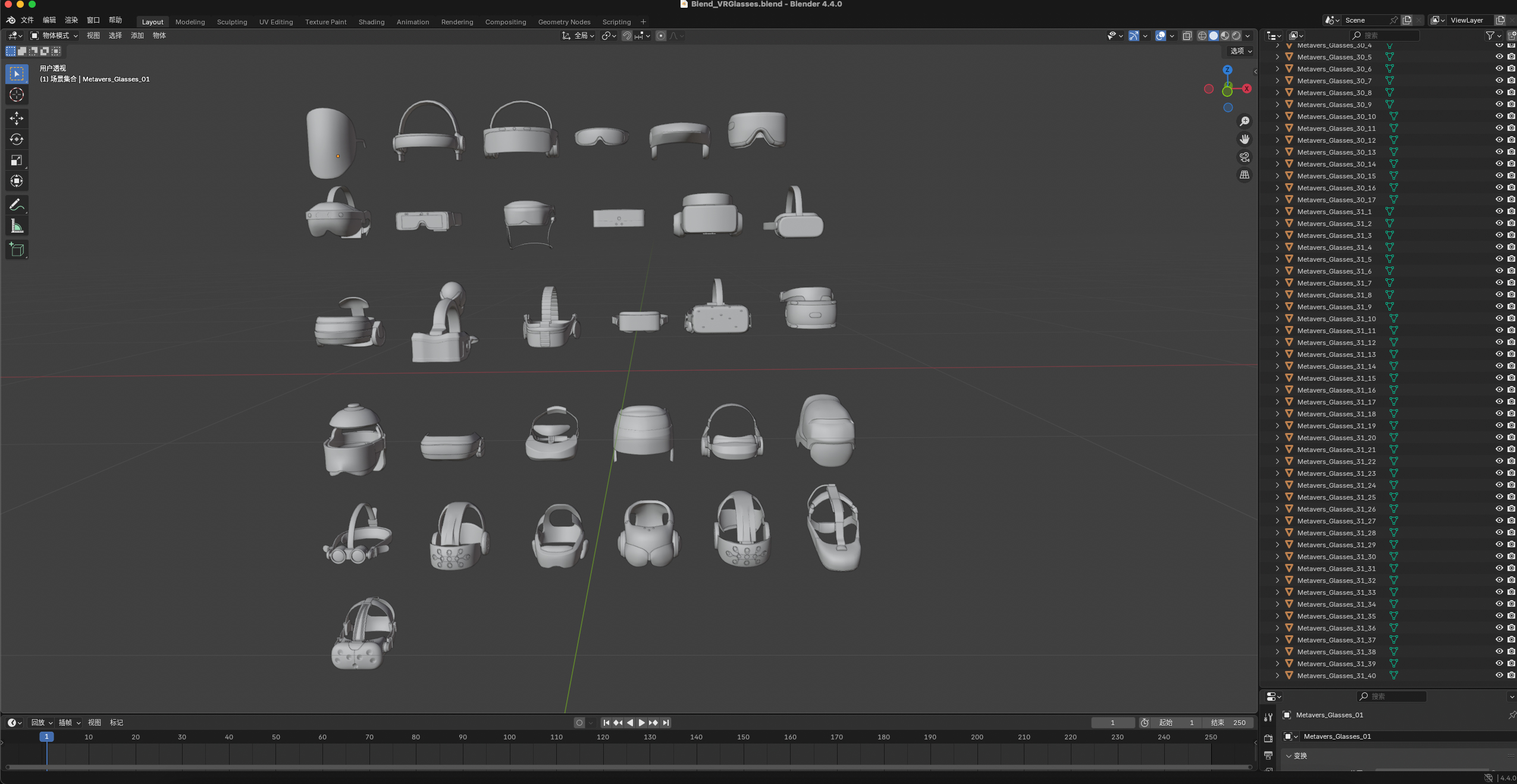Expand the Metavers_Glasses_31_1 tree item
Viewport: 1517px width, 784px height.
[1277, 212]
